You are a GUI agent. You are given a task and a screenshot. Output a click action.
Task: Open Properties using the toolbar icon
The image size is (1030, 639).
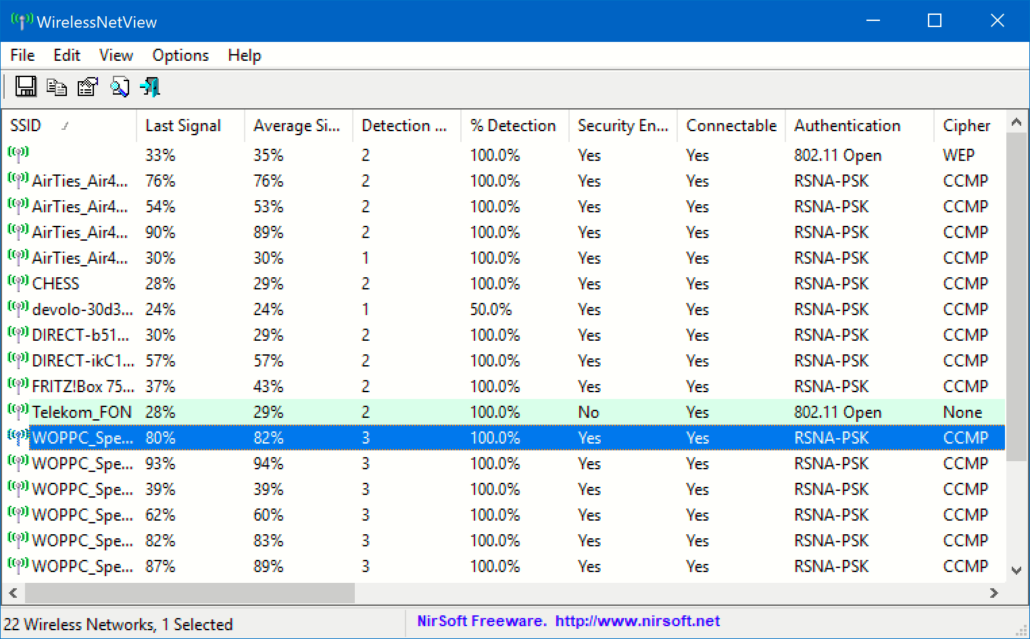(88, 87)
